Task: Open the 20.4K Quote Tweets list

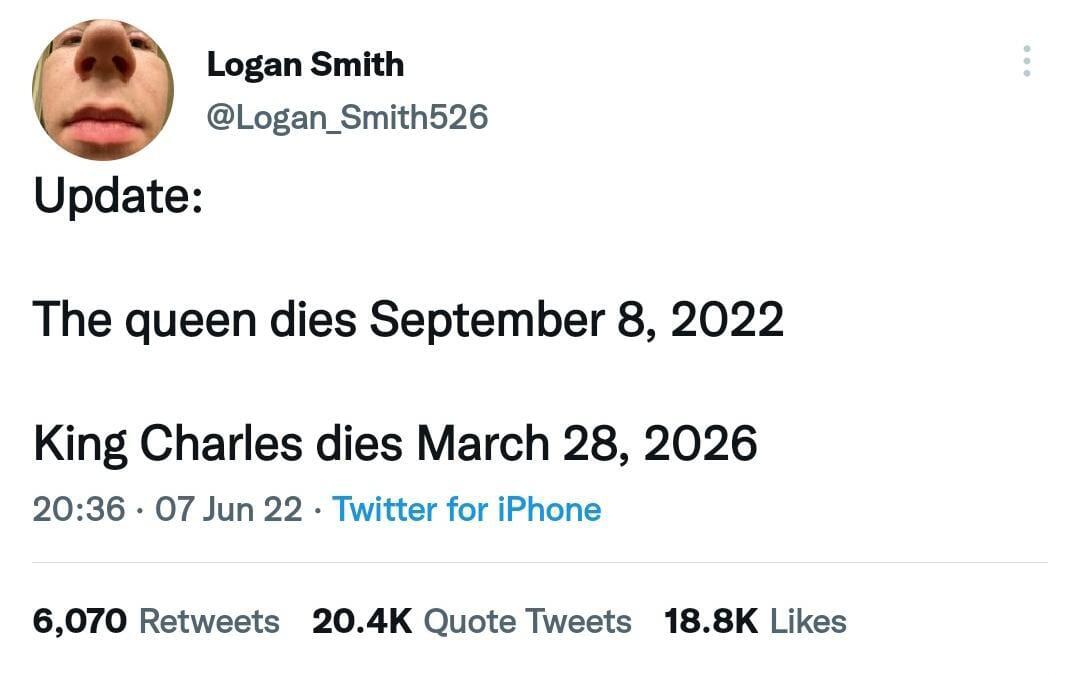Action: pos(472,621)
